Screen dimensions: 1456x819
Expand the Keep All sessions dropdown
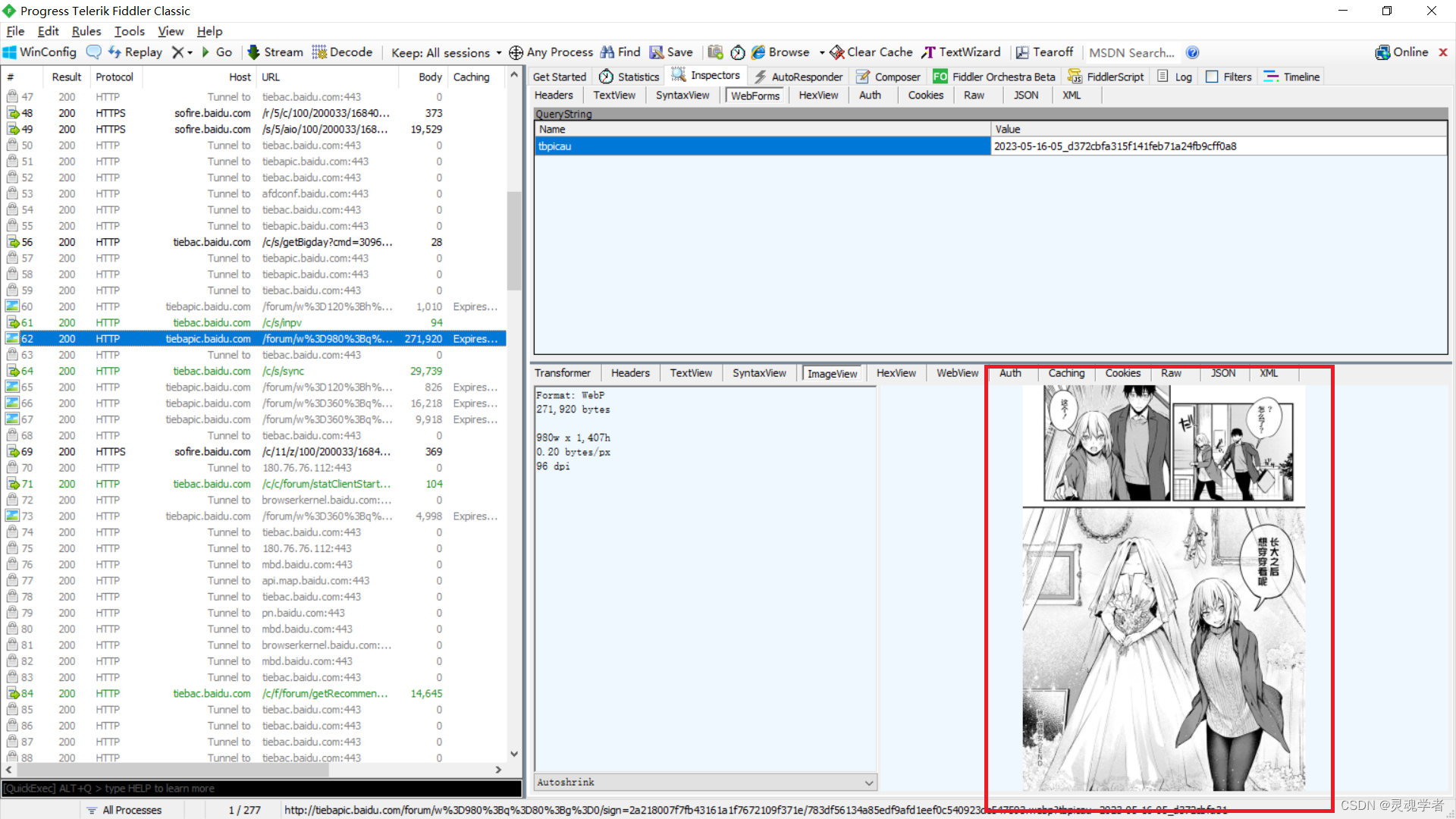pos(447,52)
